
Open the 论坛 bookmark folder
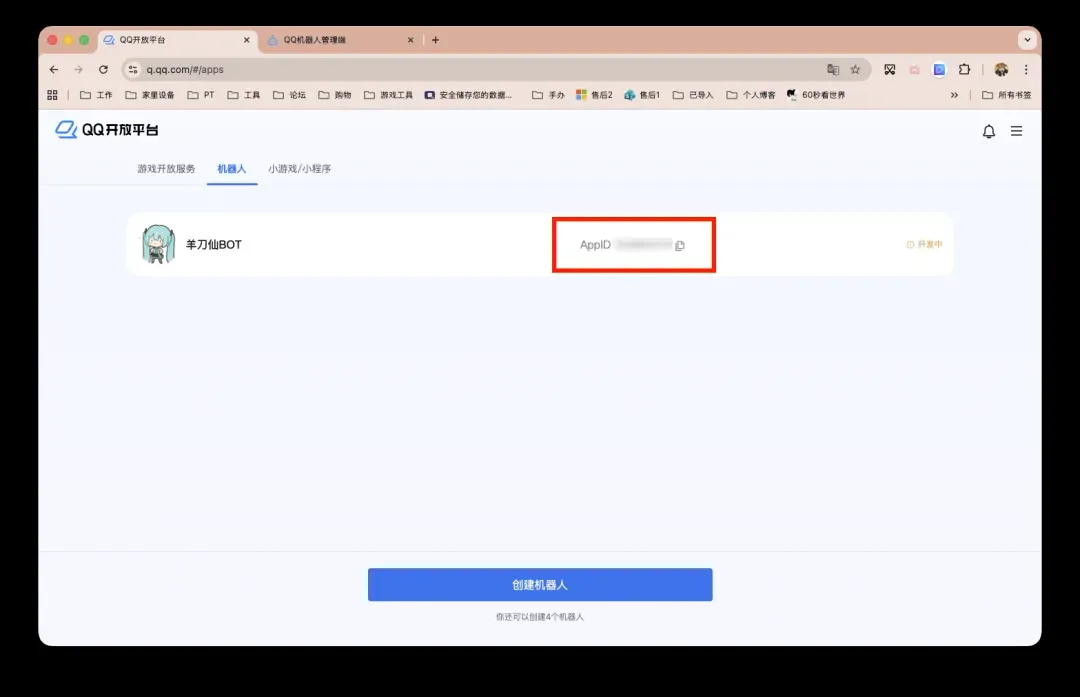click(289, 95)
